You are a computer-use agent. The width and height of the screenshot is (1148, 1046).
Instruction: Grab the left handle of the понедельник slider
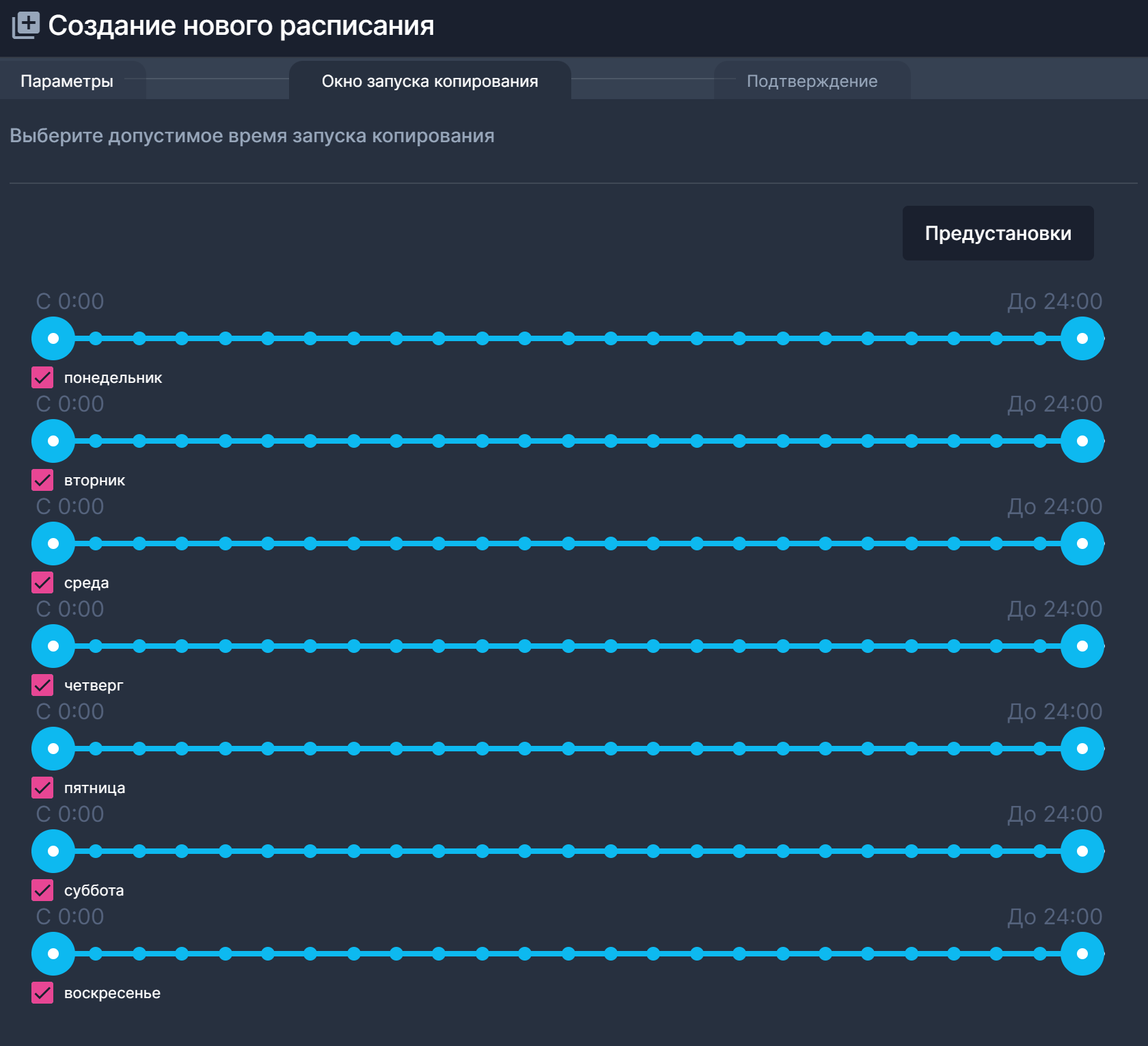pyautogui.click(x=53, y=338)
